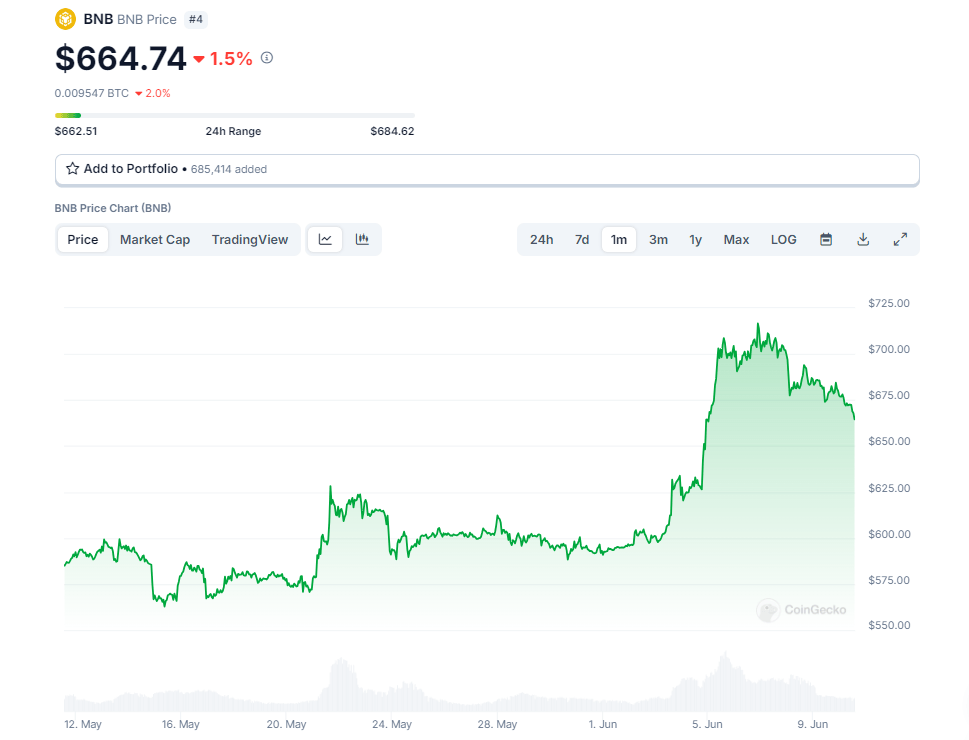Image resolution: width=969 pixels, height=740 pixels.
Task: Switch to candlestick chart icon
Action: coord(362,239)
